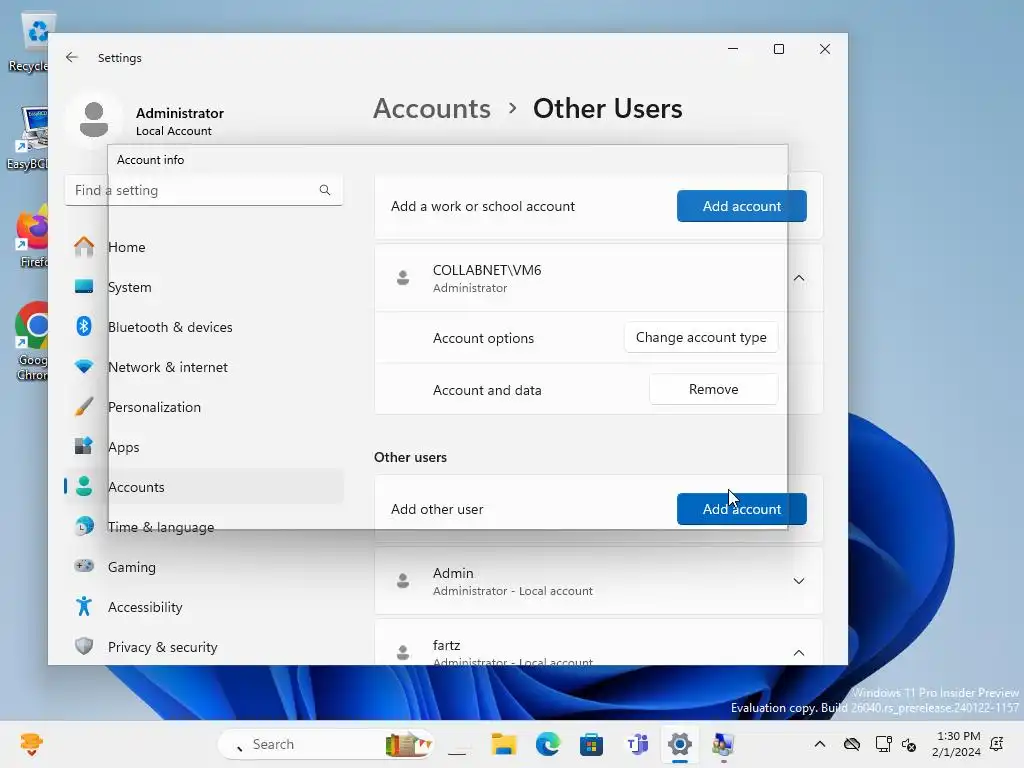Click the Other users section heading

click(410, 457)
